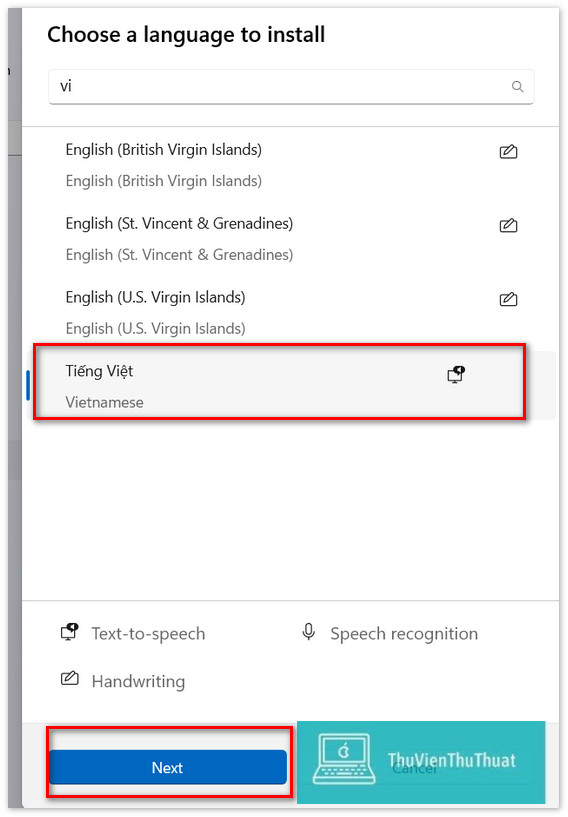Click the Next button

(167, 767)
